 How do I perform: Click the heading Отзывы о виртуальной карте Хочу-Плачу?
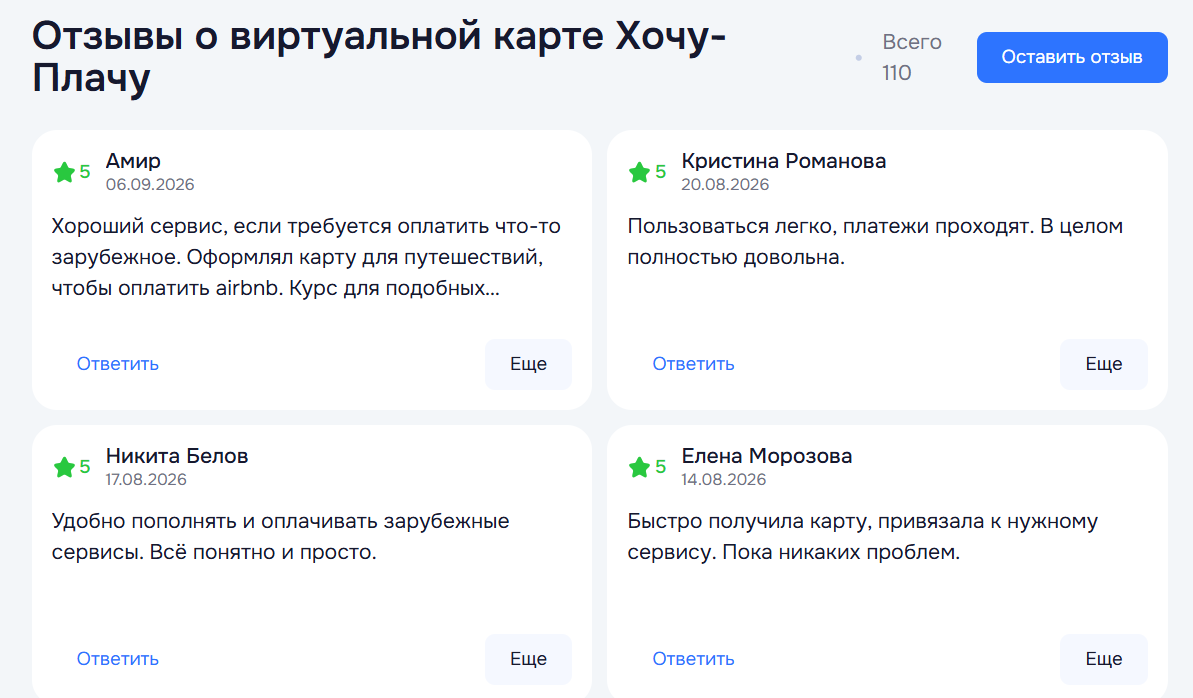379,56
